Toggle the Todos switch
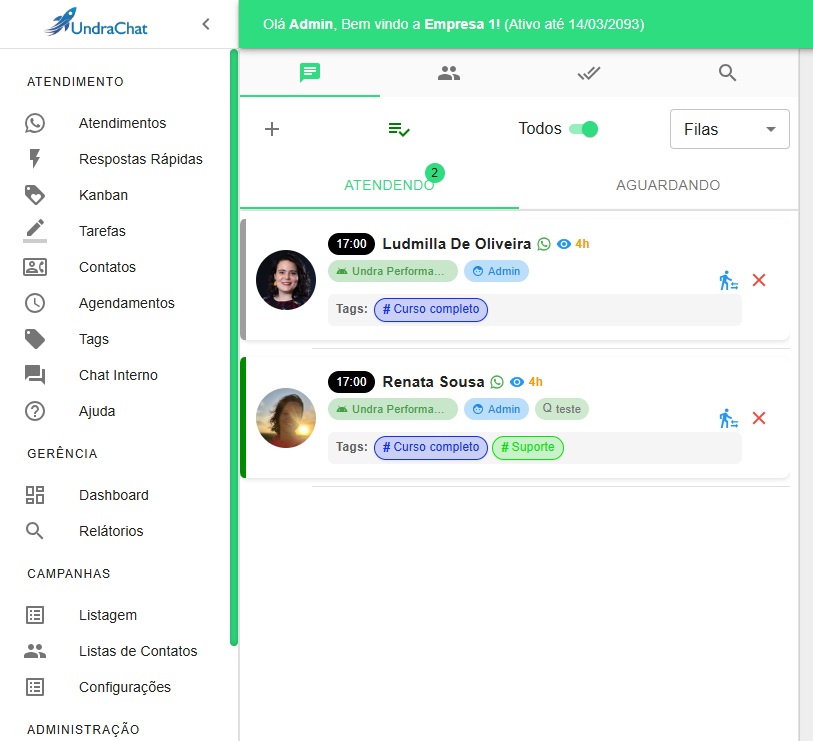The width and height of the screenshot is (813, 741). point(583,129)
